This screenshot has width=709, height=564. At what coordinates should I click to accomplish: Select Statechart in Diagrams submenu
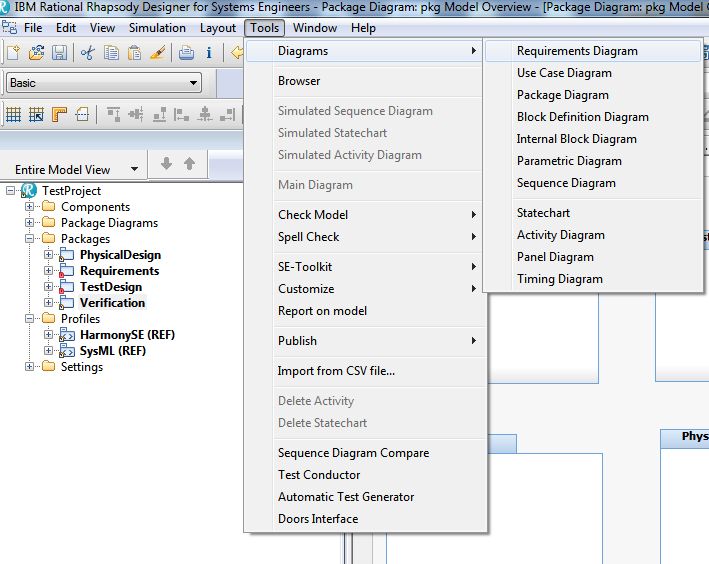593,213
